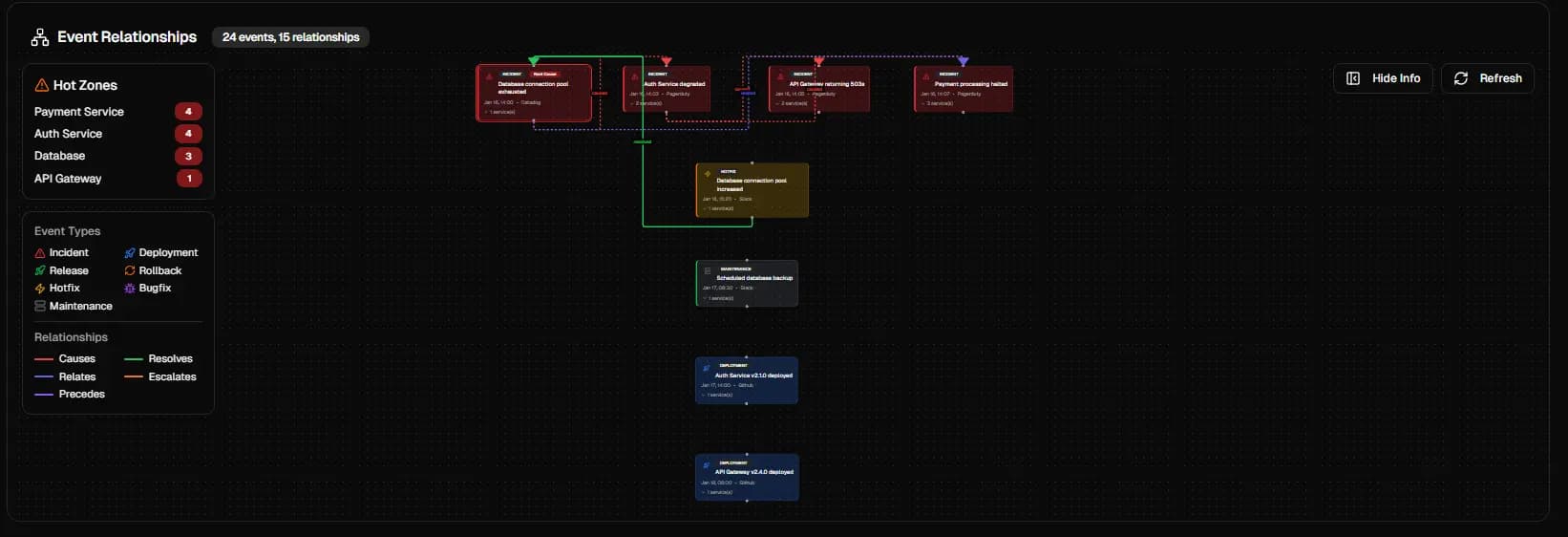Click the Hot Zones warning triangle icon
This screenshot has height=537, width=1568.
[42, 85]
